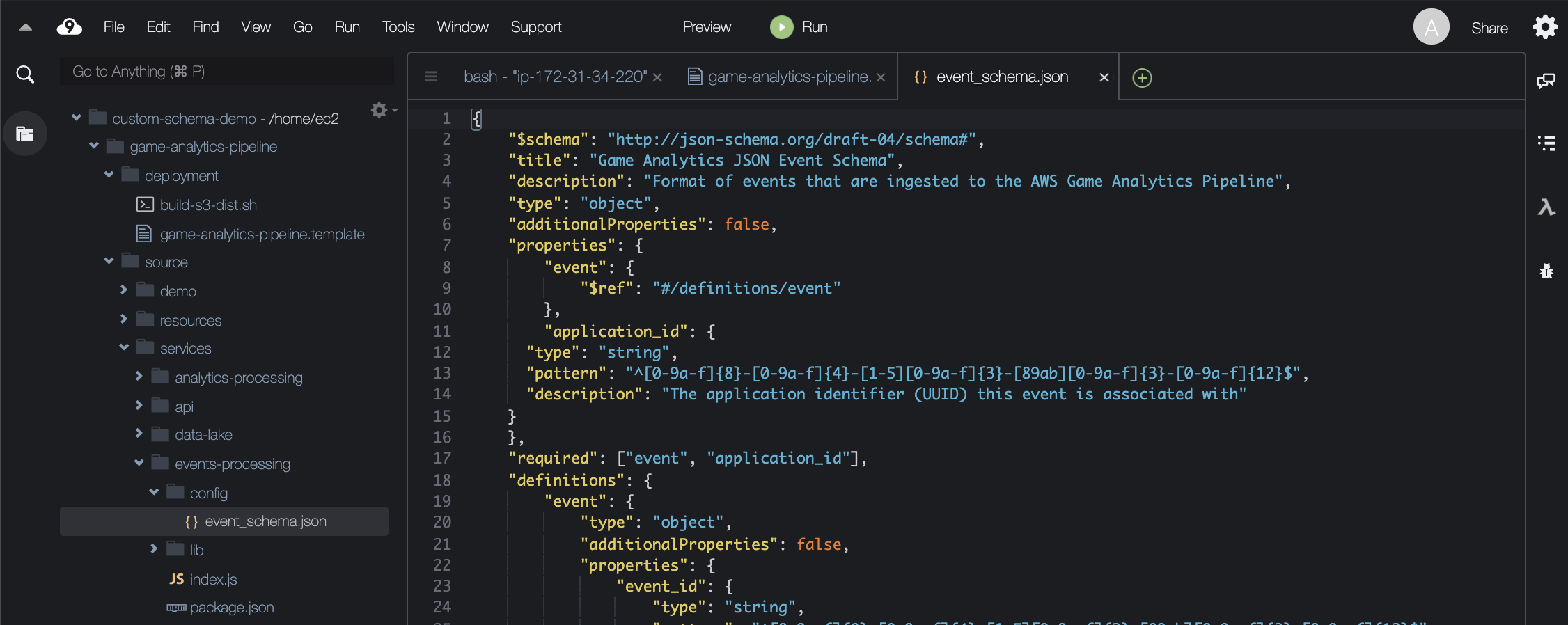Expand the analytics-processing folder
Image resolution: width=1568 pixels, height=625 pixels.
tap(139, 377)
